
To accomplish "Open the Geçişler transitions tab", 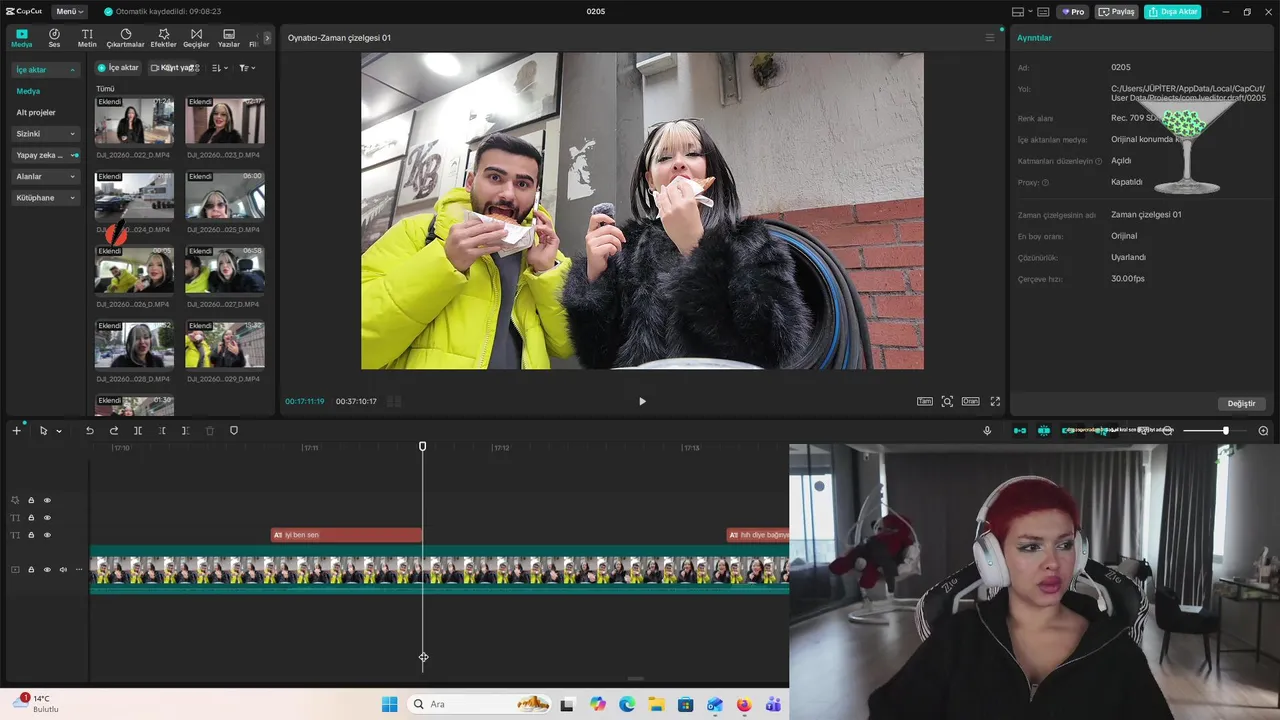I will [196, 38].
